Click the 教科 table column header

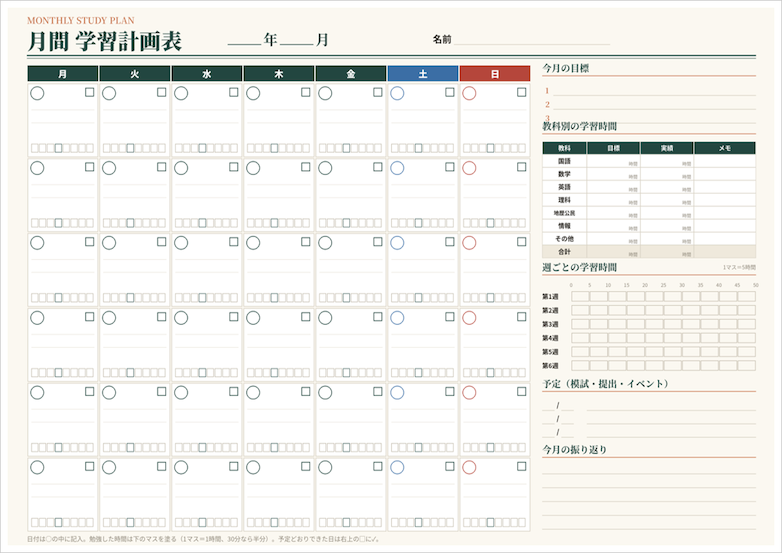pyautogui.click(x=565, y=148)
